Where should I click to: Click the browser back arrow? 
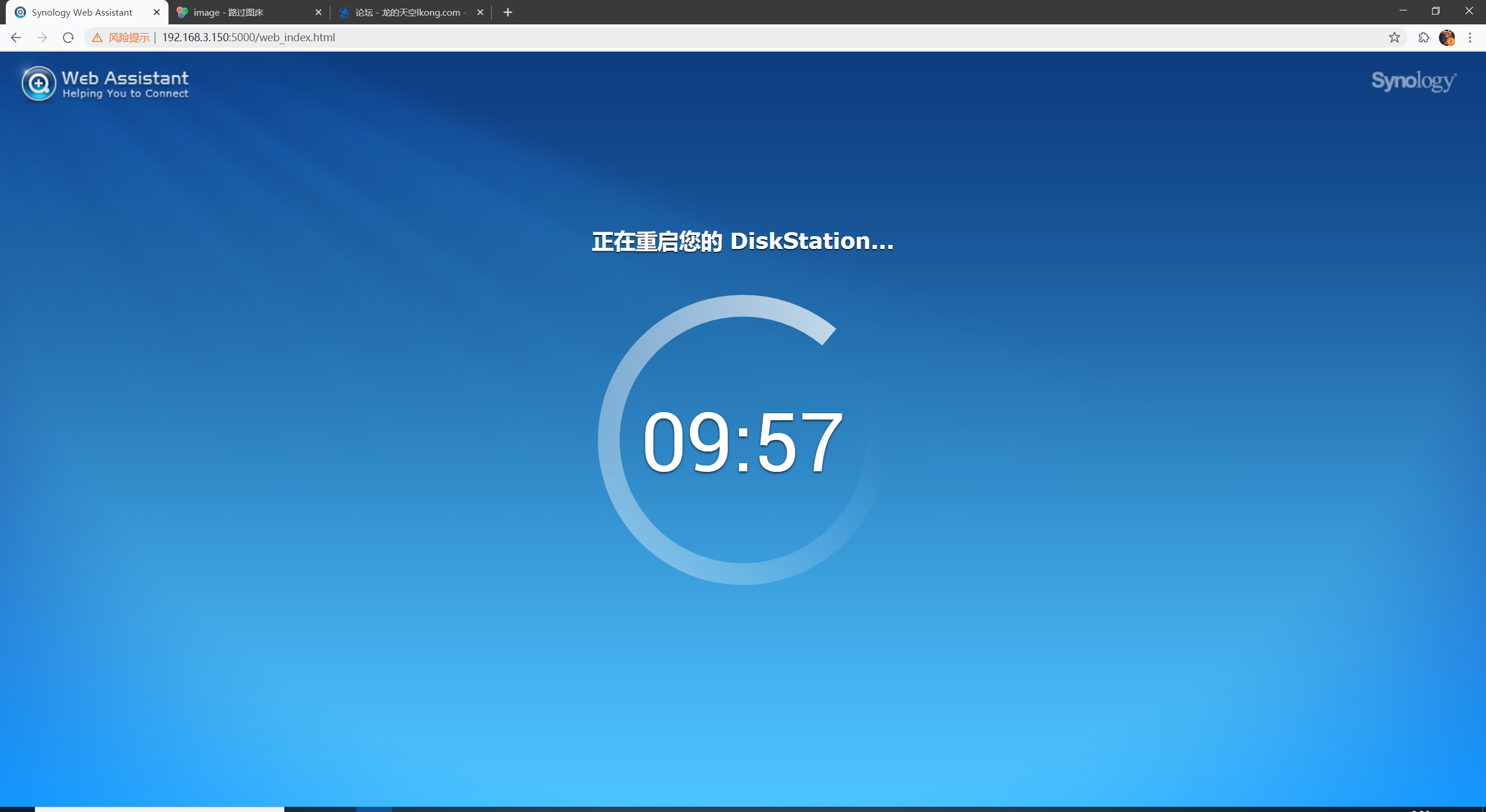click(x=16, y=37)
